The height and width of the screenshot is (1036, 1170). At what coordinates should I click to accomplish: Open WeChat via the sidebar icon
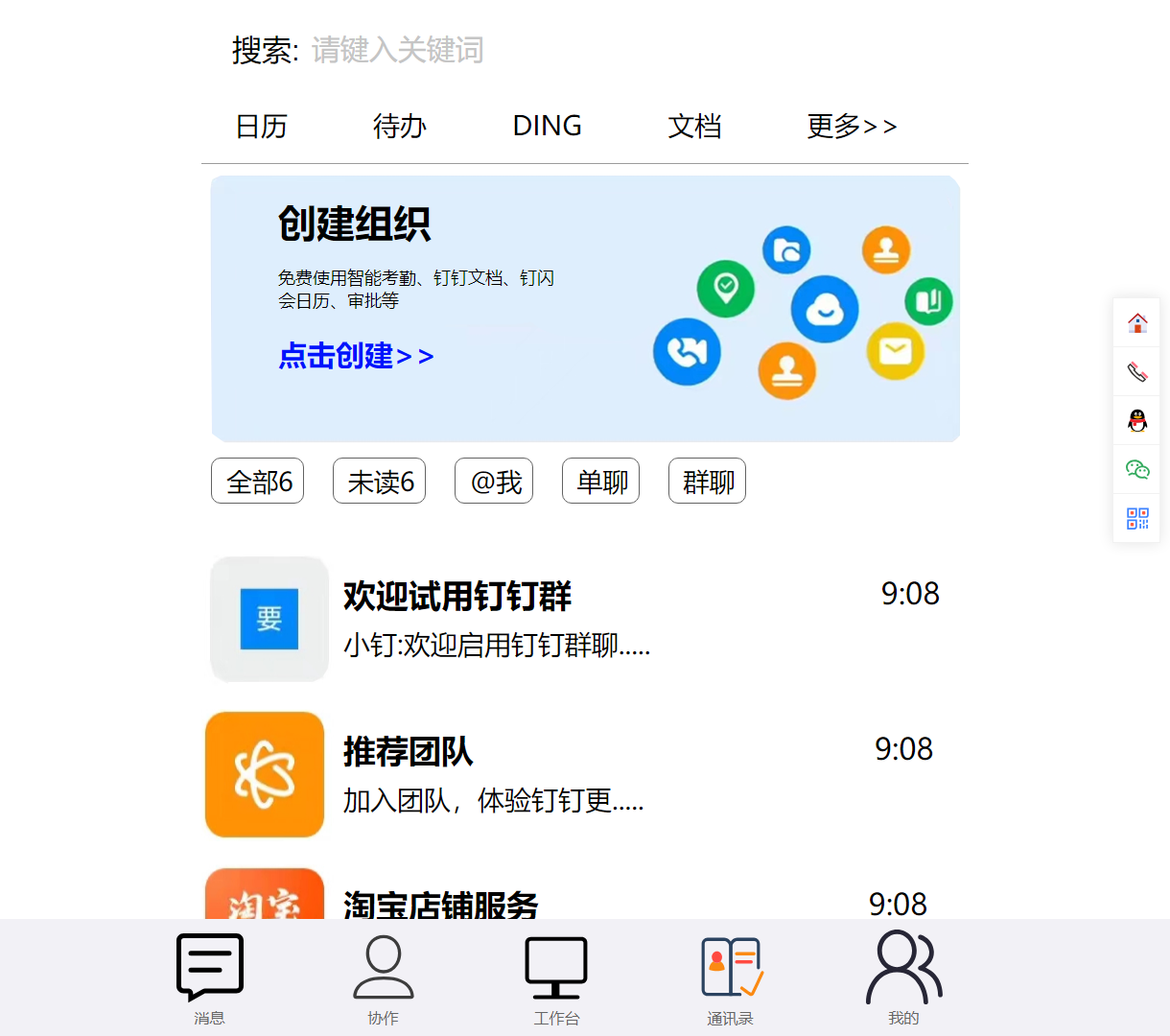tap(1136, 469)
